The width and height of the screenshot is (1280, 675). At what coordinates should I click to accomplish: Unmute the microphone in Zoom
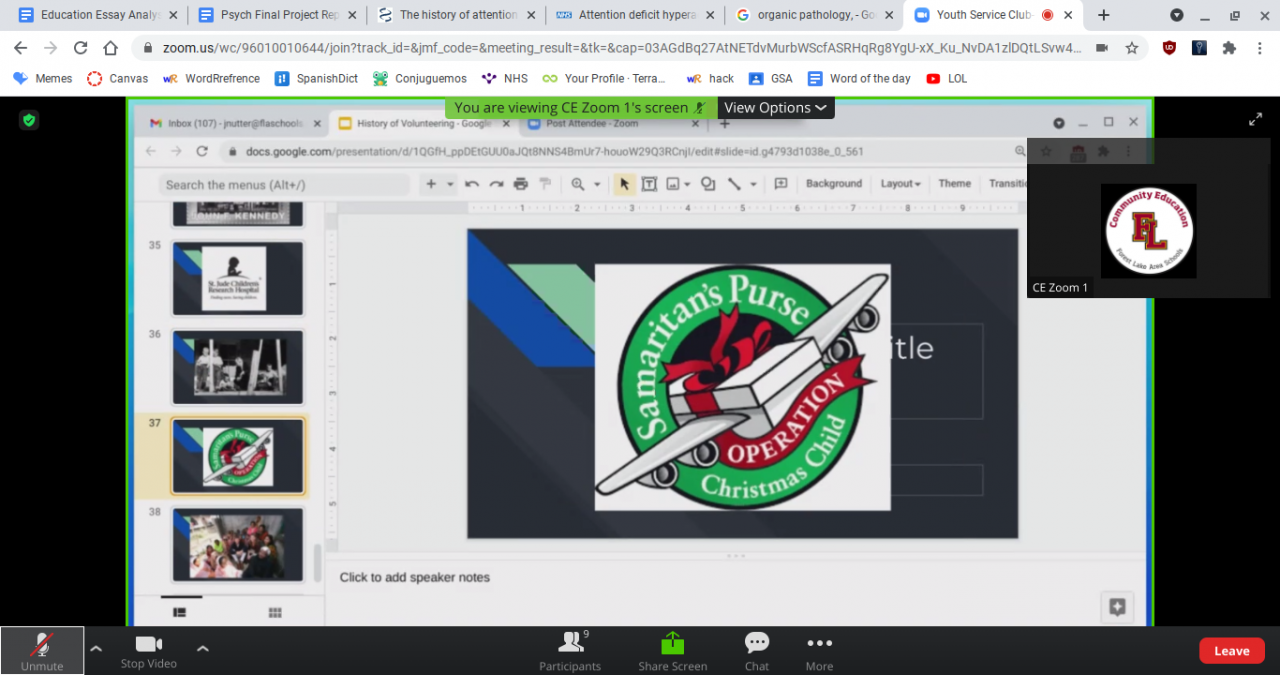point(42,650)
